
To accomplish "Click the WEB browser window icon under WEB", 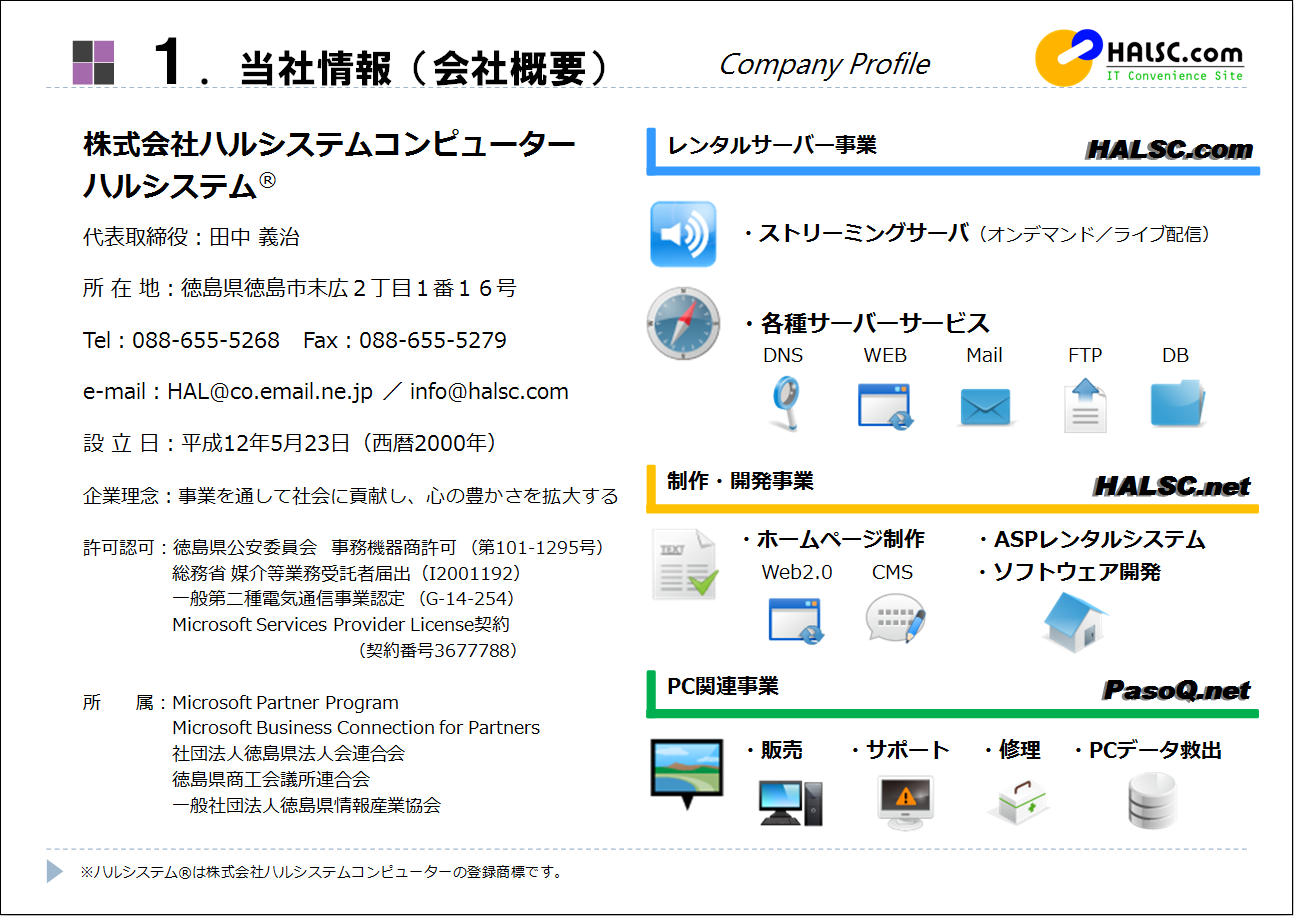I will [x=885, y=405].
